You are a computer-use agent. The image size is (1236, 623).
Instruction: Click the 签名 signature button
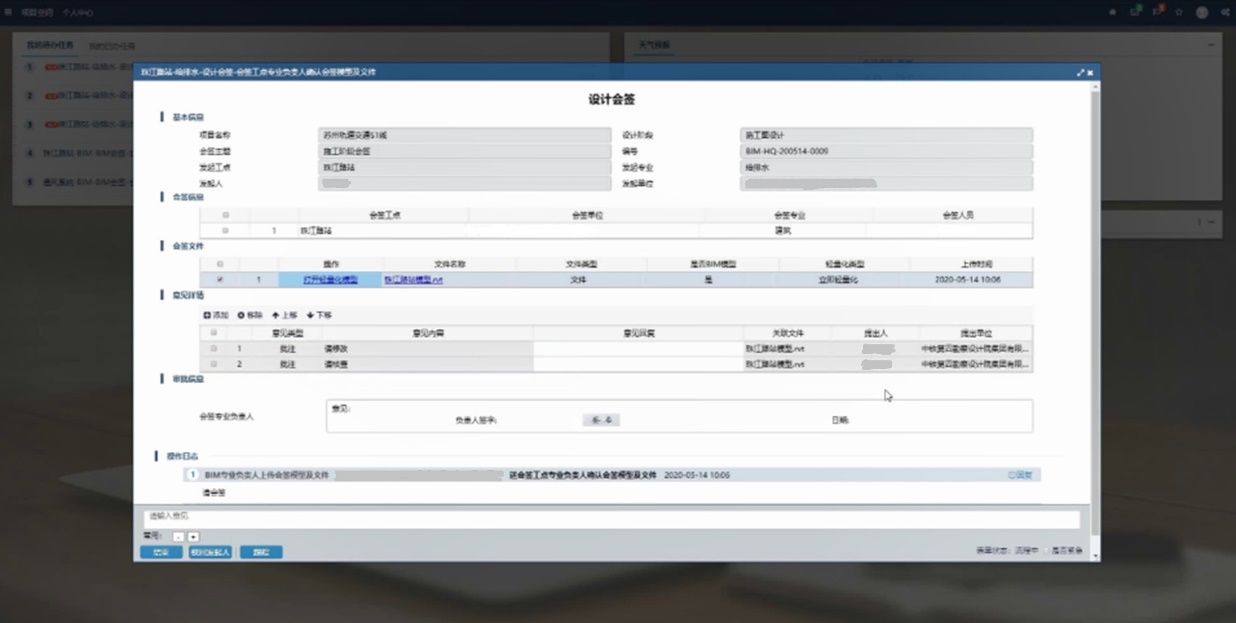(601, 420)
